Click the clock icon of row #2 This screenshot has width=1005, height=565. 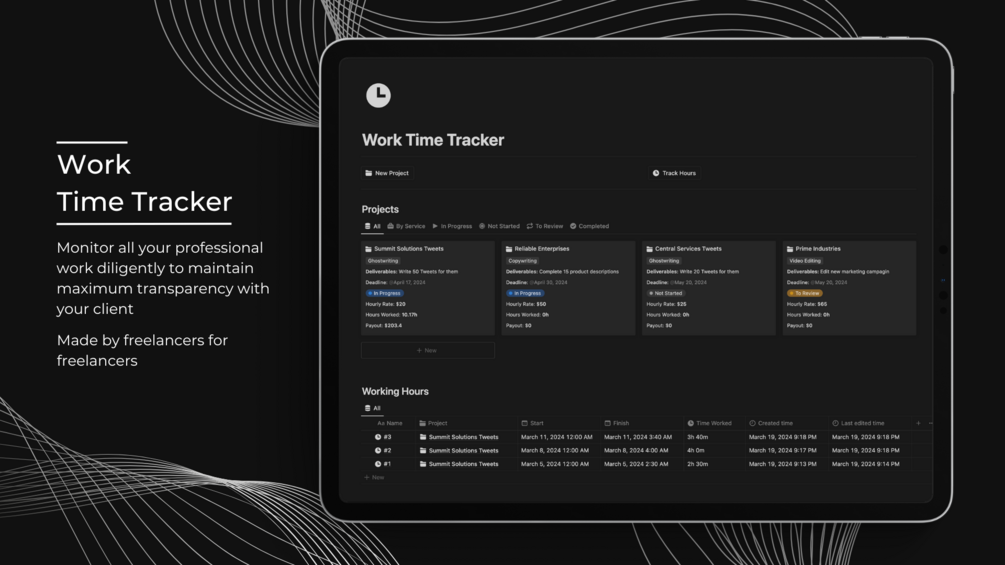378,450
